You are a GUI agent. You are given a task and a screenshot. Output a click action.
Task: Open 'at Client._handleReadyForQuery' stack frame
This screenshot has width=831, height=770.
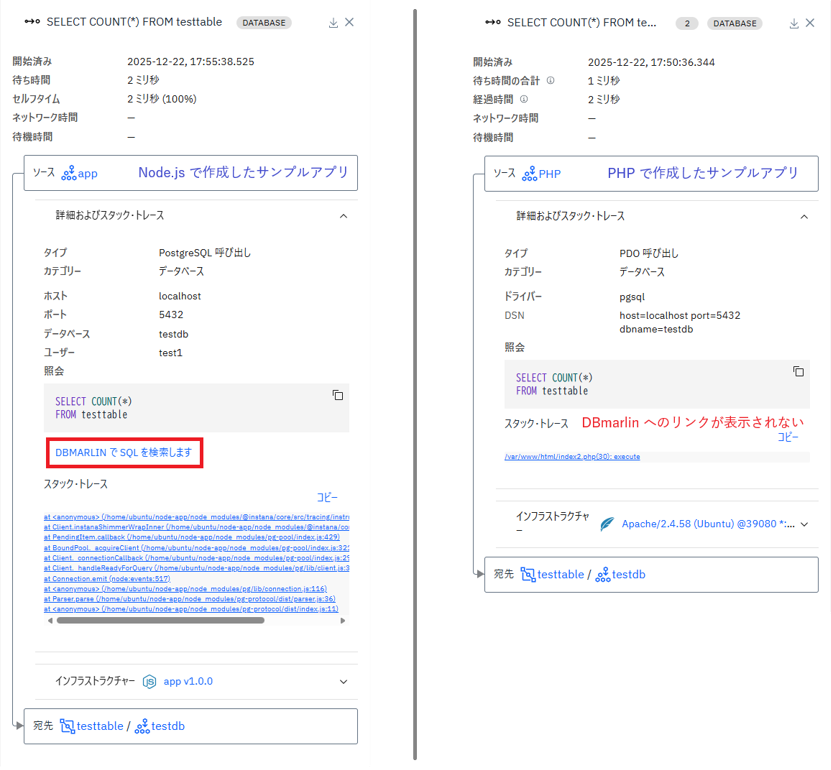pyautogui.click(x=196, y=568)
